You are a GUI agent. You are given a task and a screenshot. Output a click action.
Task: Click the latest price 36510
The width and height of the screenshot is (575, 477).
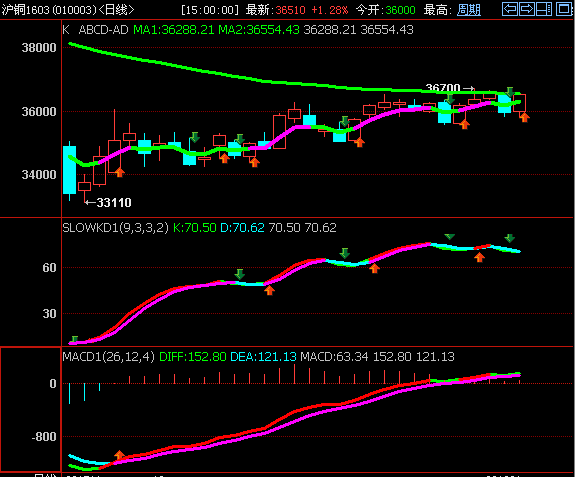tap(290, 10)
